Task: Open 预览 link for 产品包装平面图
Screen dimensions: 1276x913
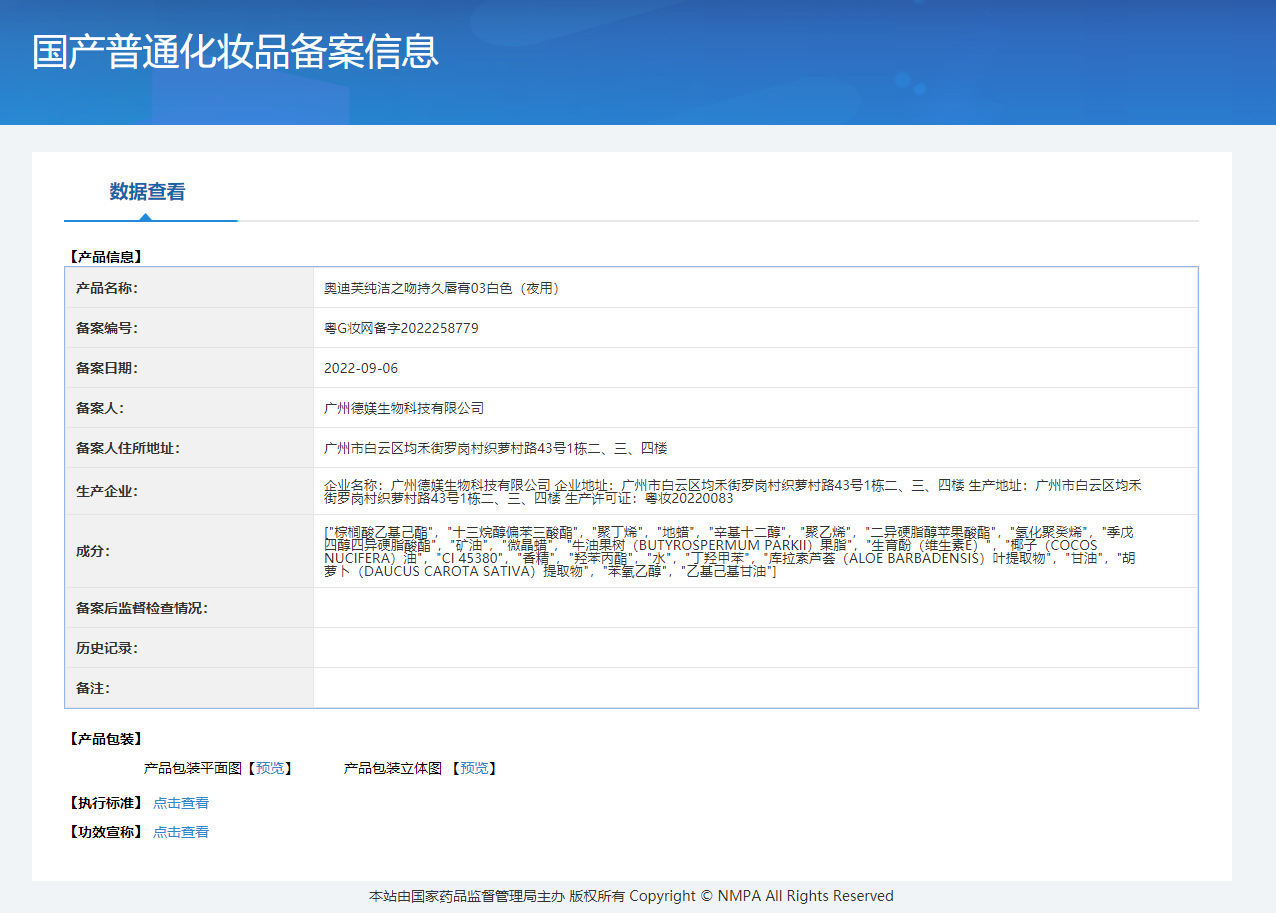Action: pos(270,768)
